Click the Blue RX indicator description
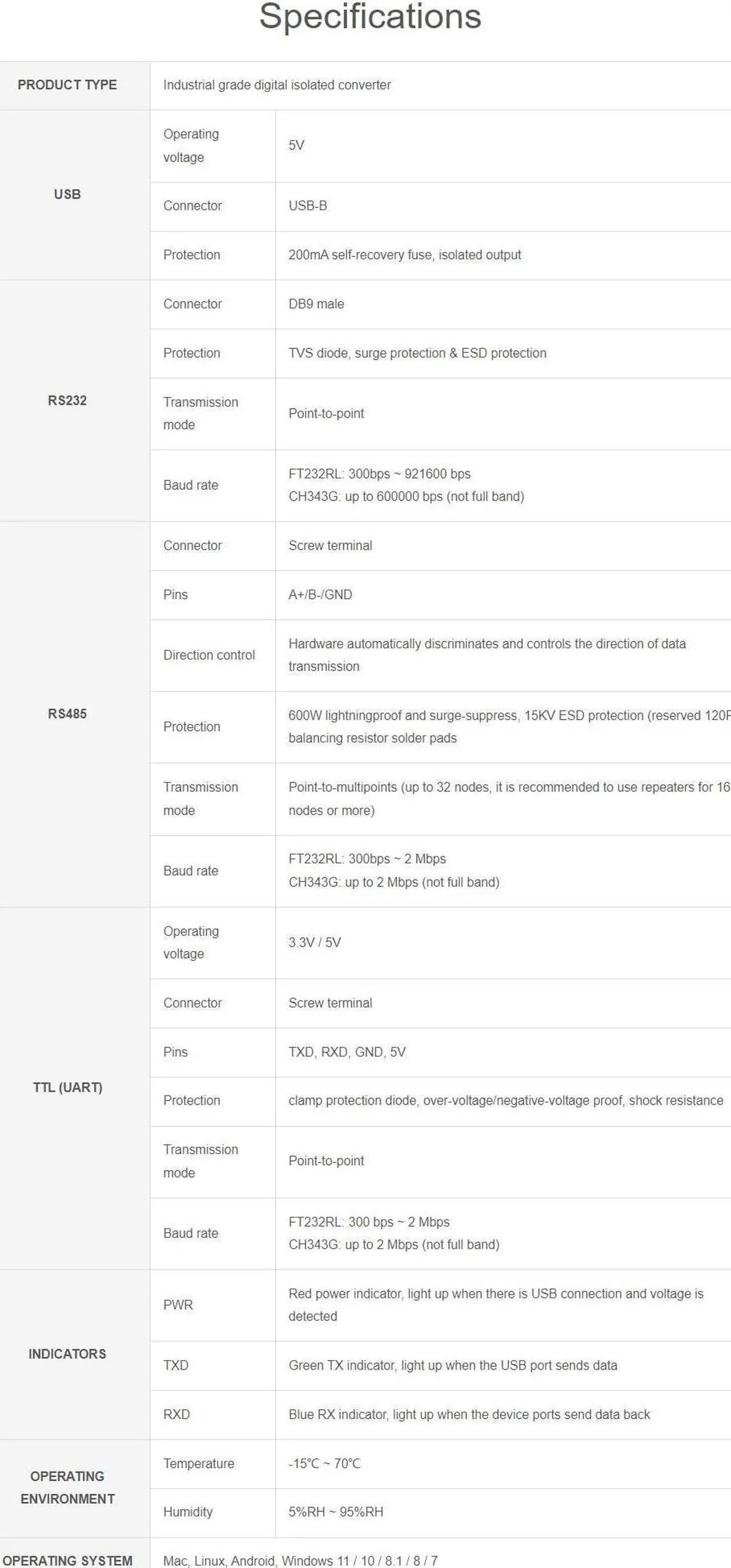 pos(469,1414)
